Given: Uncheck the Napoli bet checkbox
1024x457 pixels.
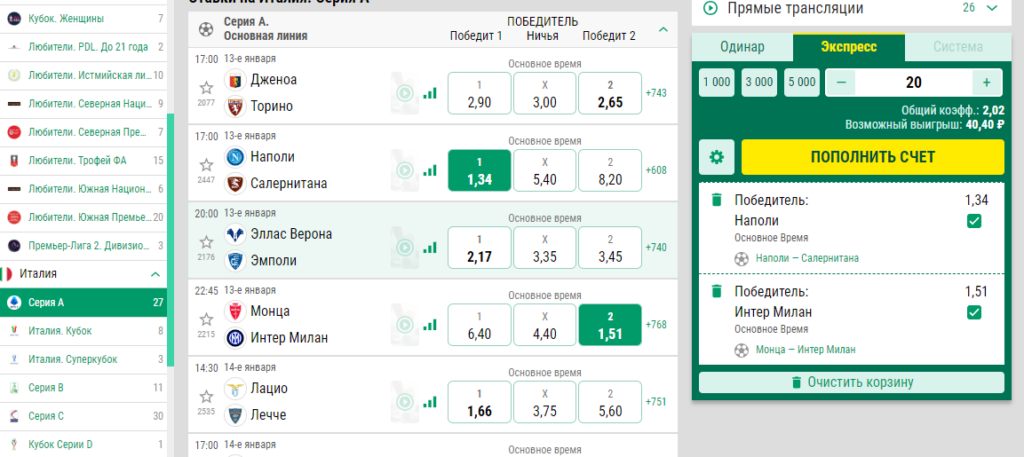Looking at the screenshot, I should [x=974, y=222].
